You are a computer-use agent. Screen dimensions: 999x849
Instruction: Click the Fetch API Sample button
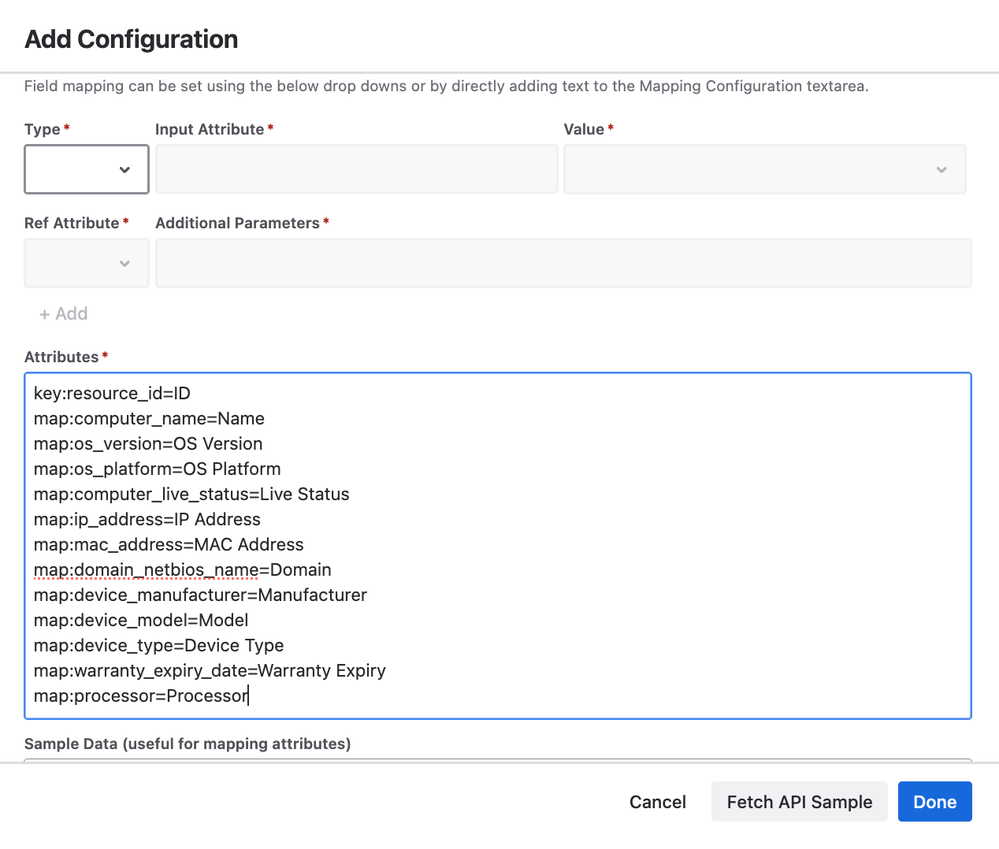pyautogui.click(x=799, y=802)
